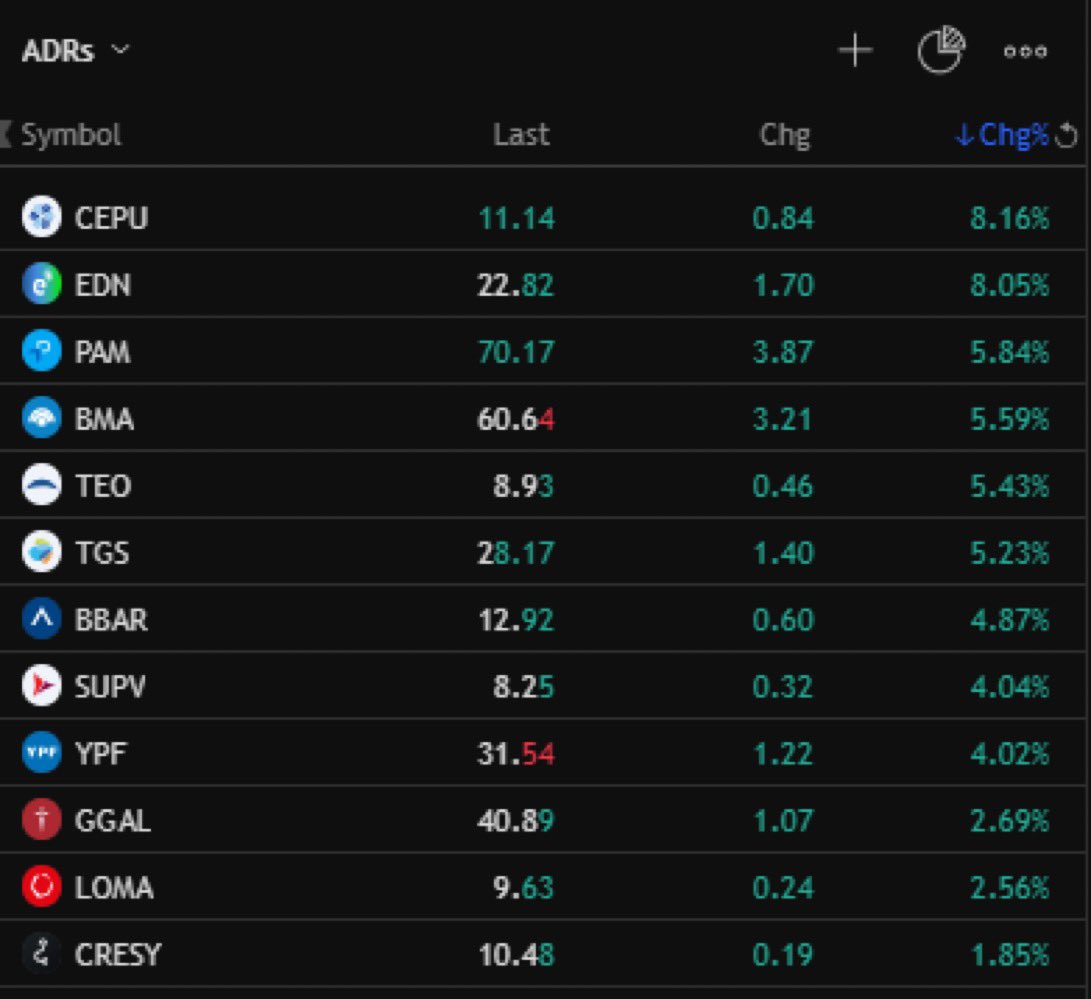Image resolution: width=1091 pixels, height=999 pixels.
Task: Select the LOMA symbol name
Action: pyautogui.click(x=114, y=888)
